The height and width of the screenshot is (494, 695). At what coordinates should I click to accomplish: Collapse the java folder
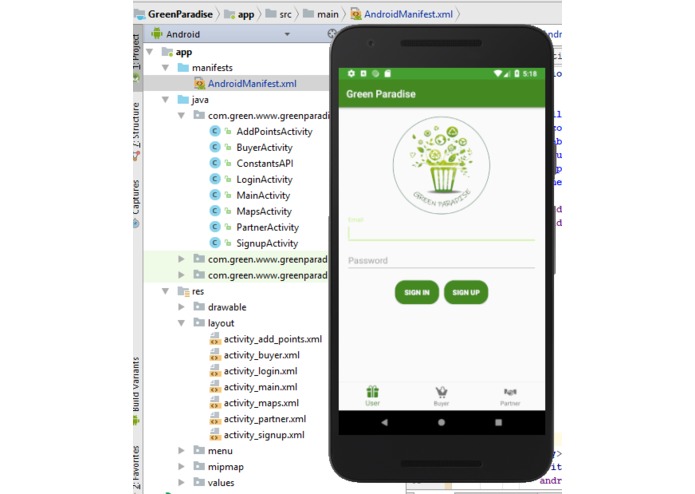[166, 100]
